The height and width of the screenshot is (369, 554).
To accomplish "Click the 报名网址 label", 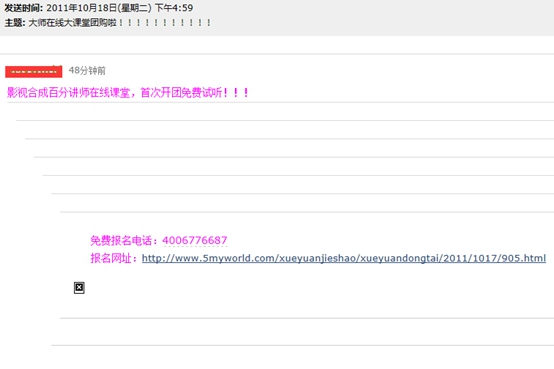I will [x=114, y=258].
